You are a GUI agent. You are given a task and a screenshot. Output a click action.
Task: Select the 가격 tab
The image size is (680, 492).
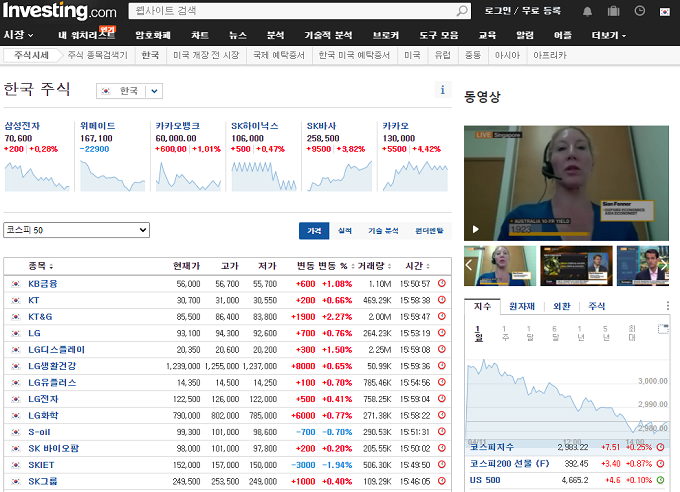(314, 231)
